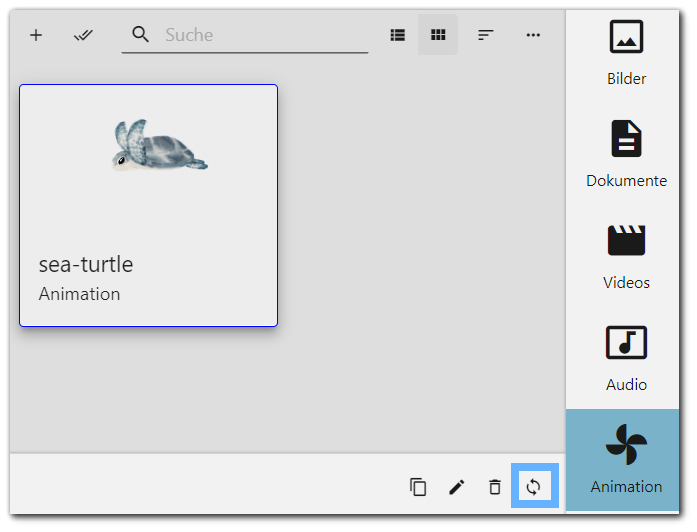Switch to list view
Viewport: 697px width, 532px height.
[397, 35]
